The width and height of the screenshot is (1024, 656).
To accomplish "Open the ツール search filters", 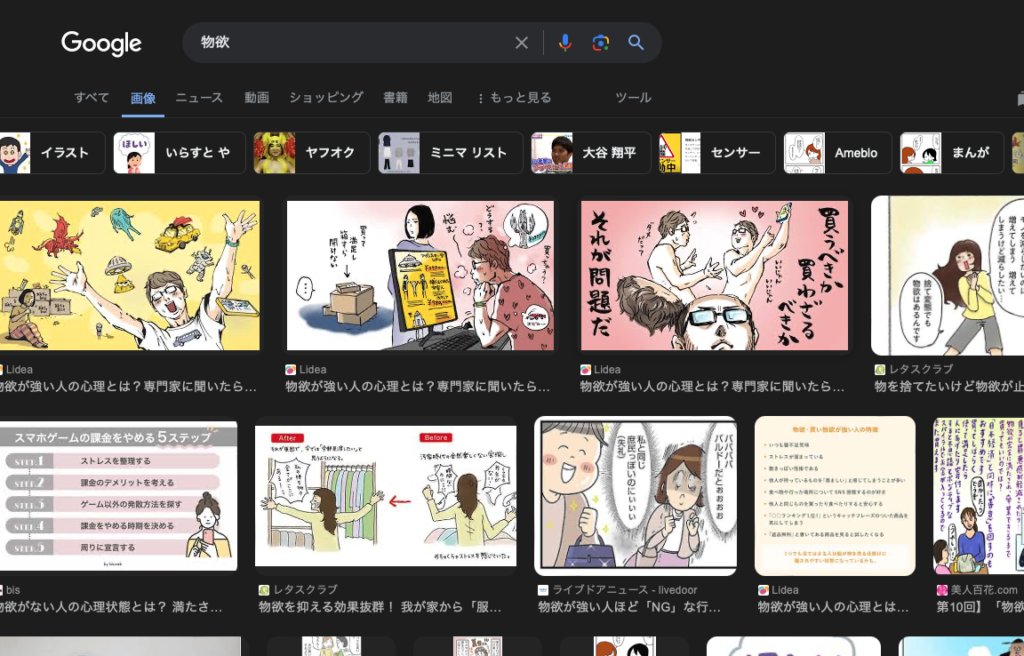I will 634,97.
